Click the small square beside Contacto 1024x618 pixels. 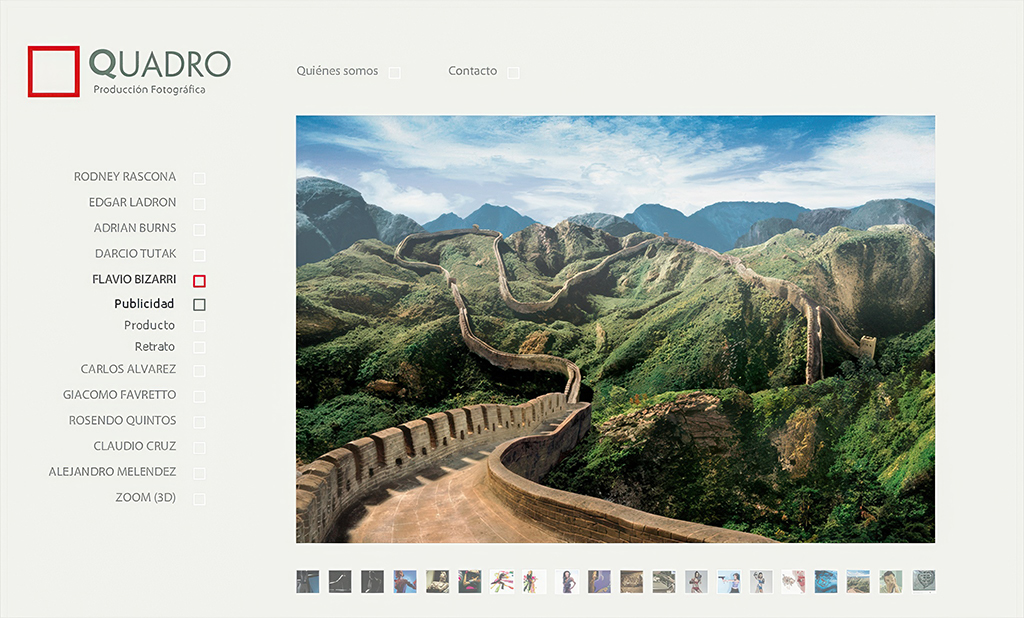513,73
